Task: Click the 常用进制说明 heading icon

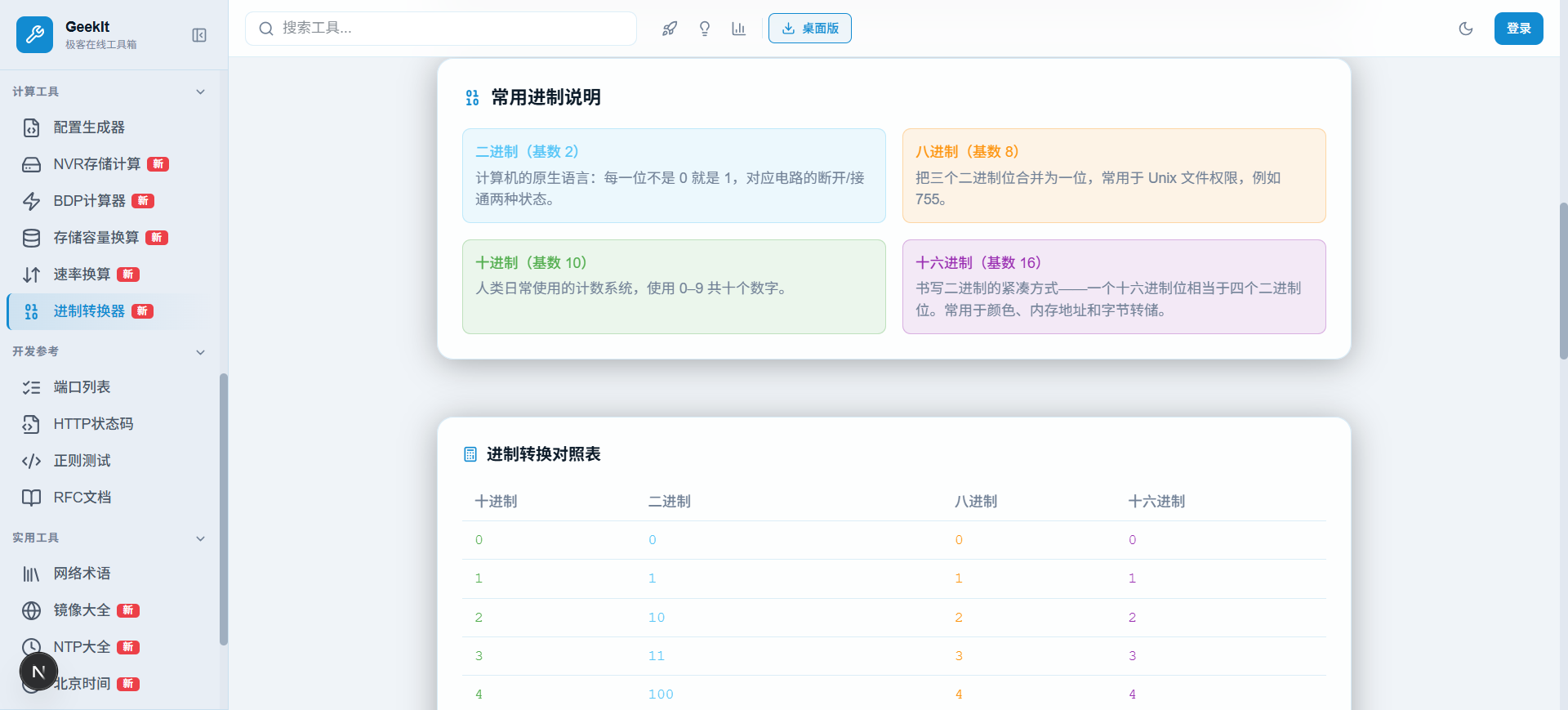Action: click(472, 98)
